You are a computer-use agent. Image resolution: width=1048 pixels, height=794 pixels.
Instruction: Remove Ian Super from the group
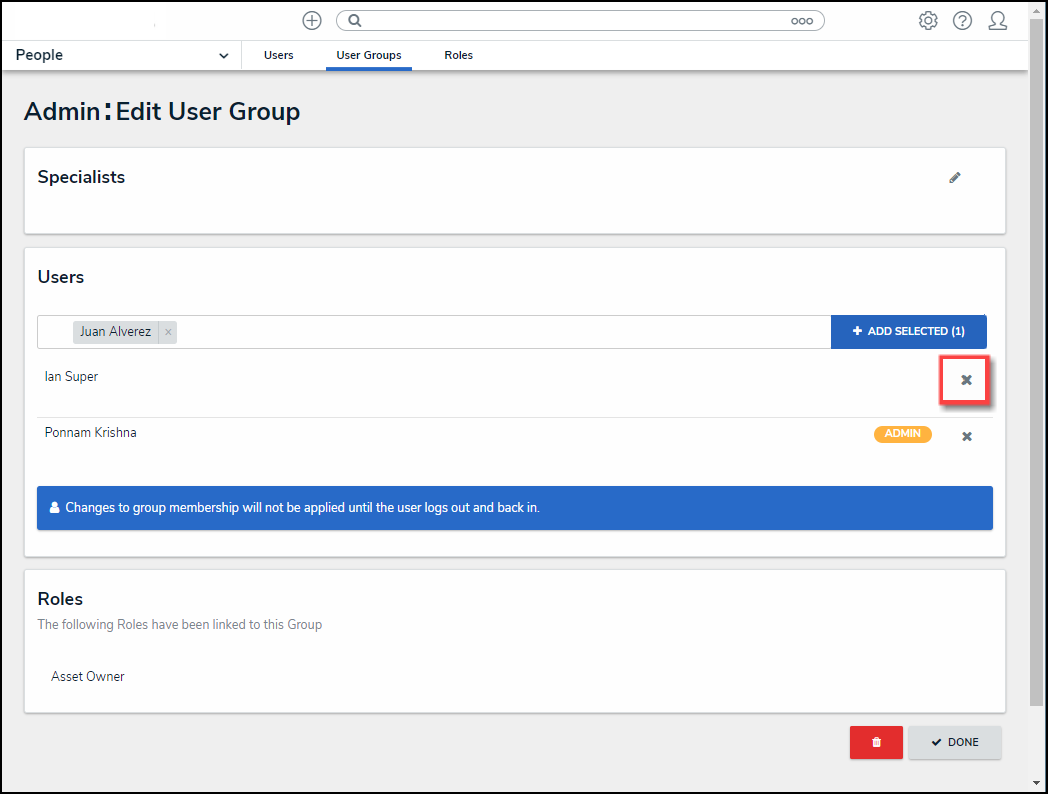(x=966, y=380)
